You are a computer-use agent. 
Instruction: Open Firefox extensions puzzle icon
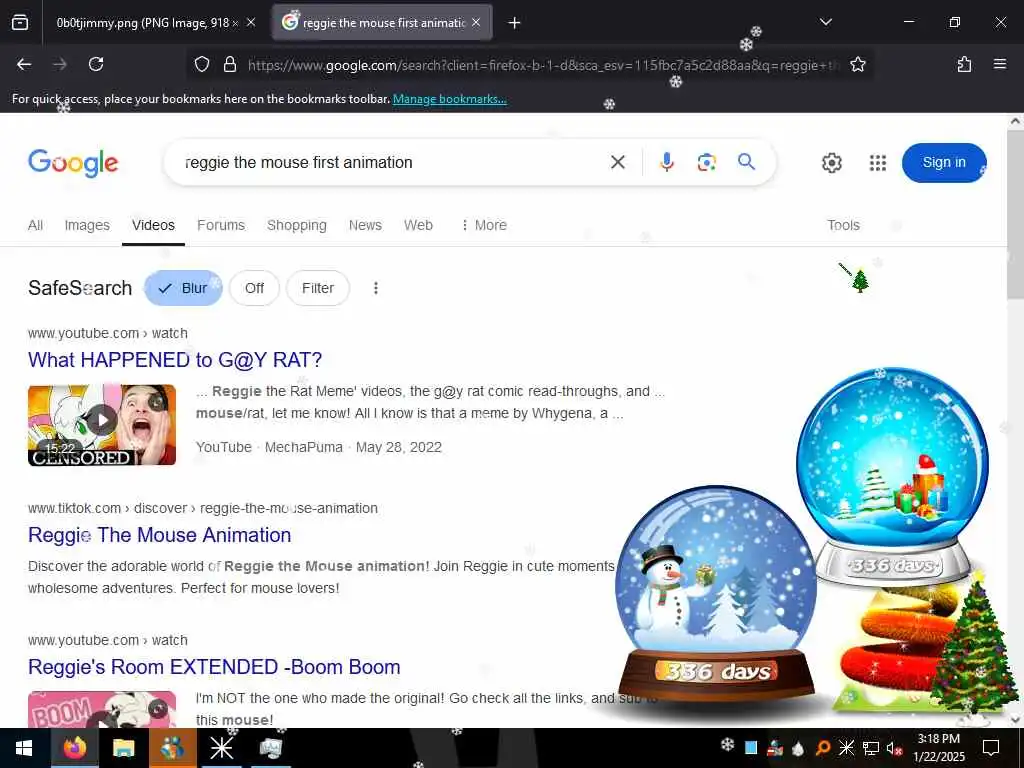(964, 64)
